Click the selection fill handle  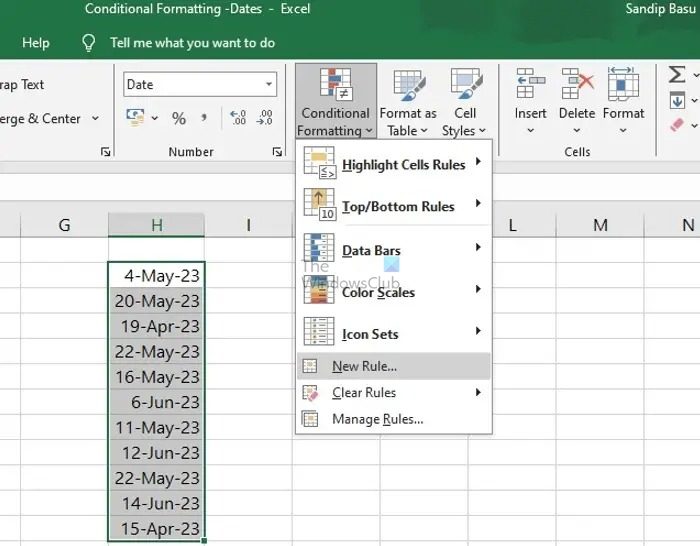(x=204, y=541)
